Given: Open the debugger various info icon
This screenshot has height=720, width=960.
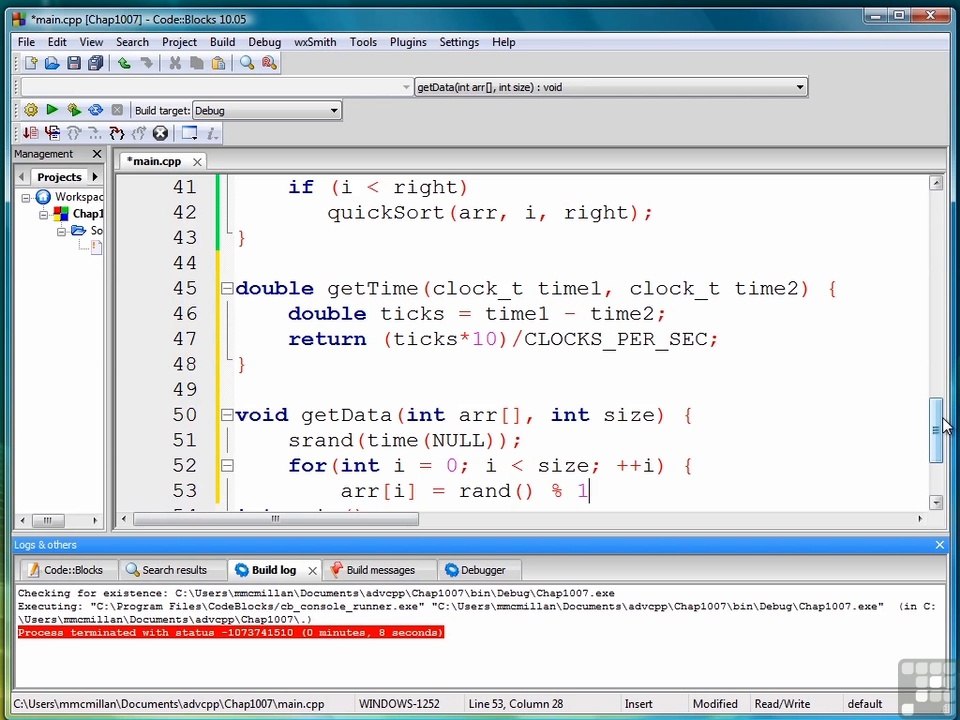Looking at the screenshot, I should 212,133.
